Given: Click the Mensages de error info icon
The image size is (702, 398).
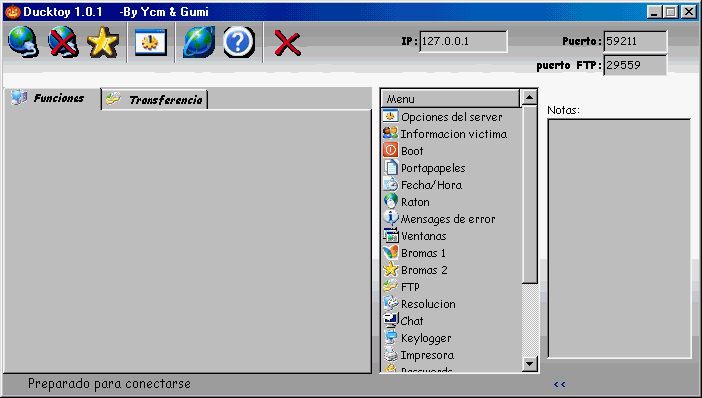Looking at the screenshot, I should click(390, 218).
